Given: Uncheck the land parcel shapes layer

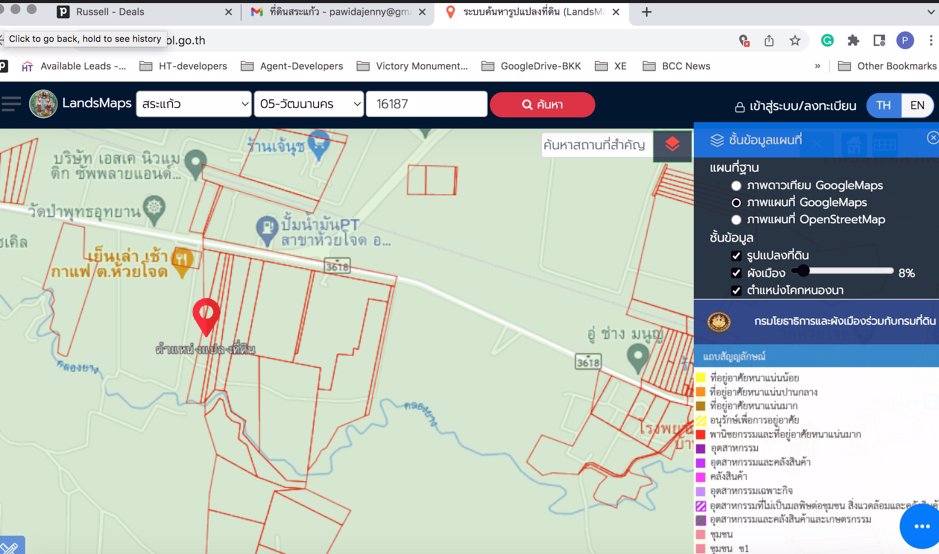Looking at the screenshot, I should pyautogui.click(x=736, y=256).
